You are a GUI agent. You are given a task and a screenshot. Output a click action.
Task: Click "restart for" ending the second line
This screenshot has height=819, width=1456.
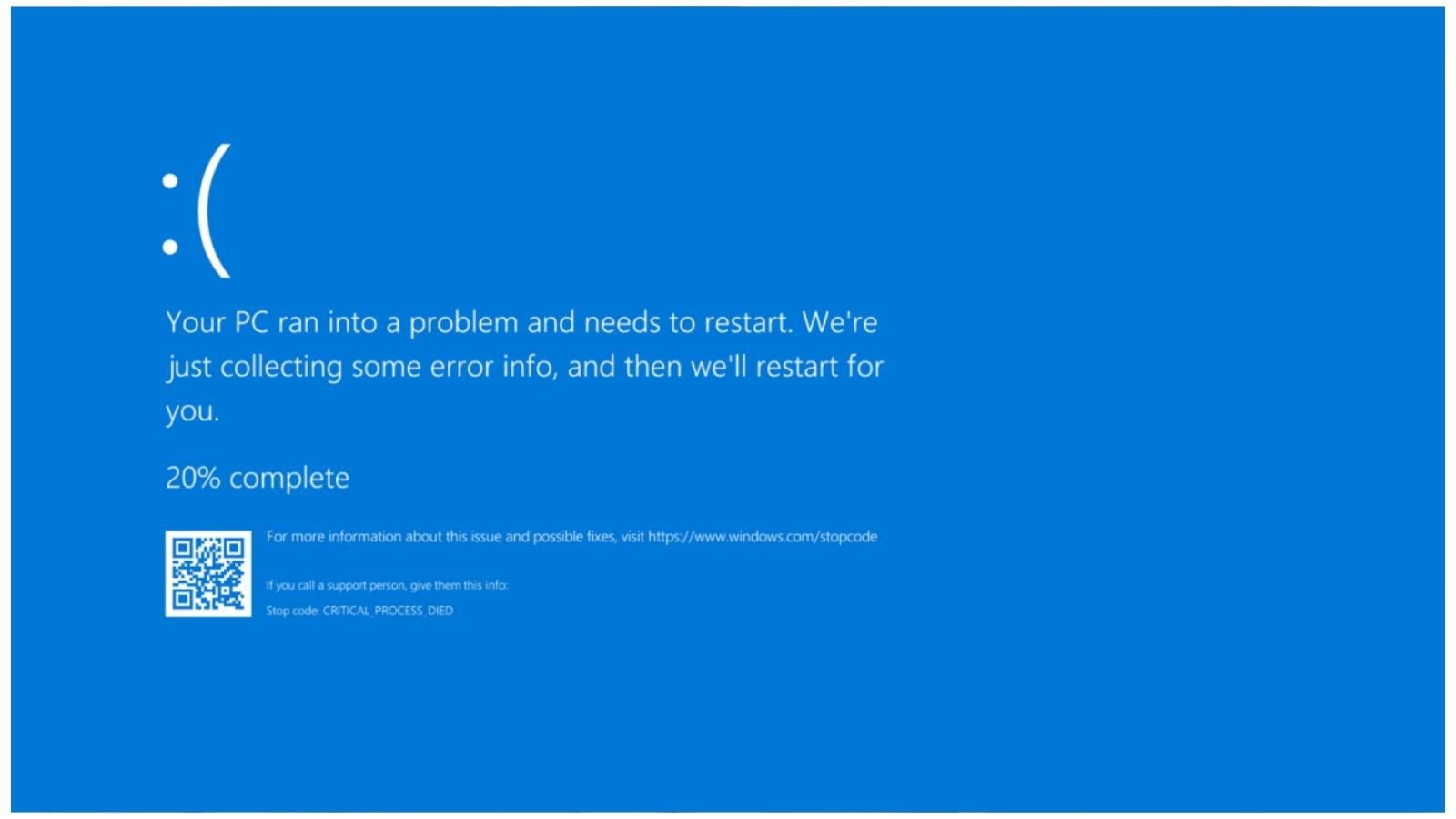tap(820, 367)
